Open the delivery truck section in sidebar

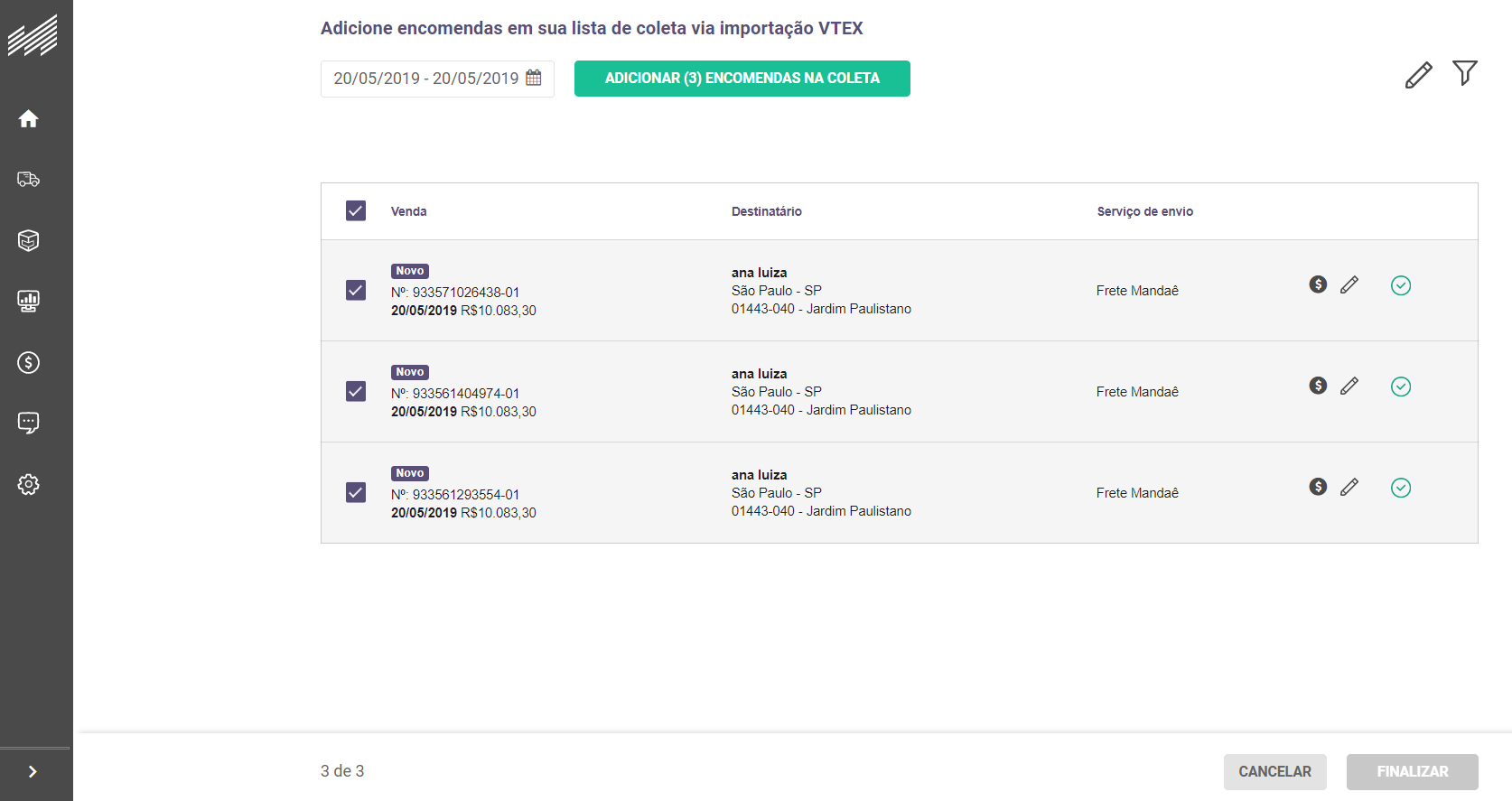tap(29, 179)
